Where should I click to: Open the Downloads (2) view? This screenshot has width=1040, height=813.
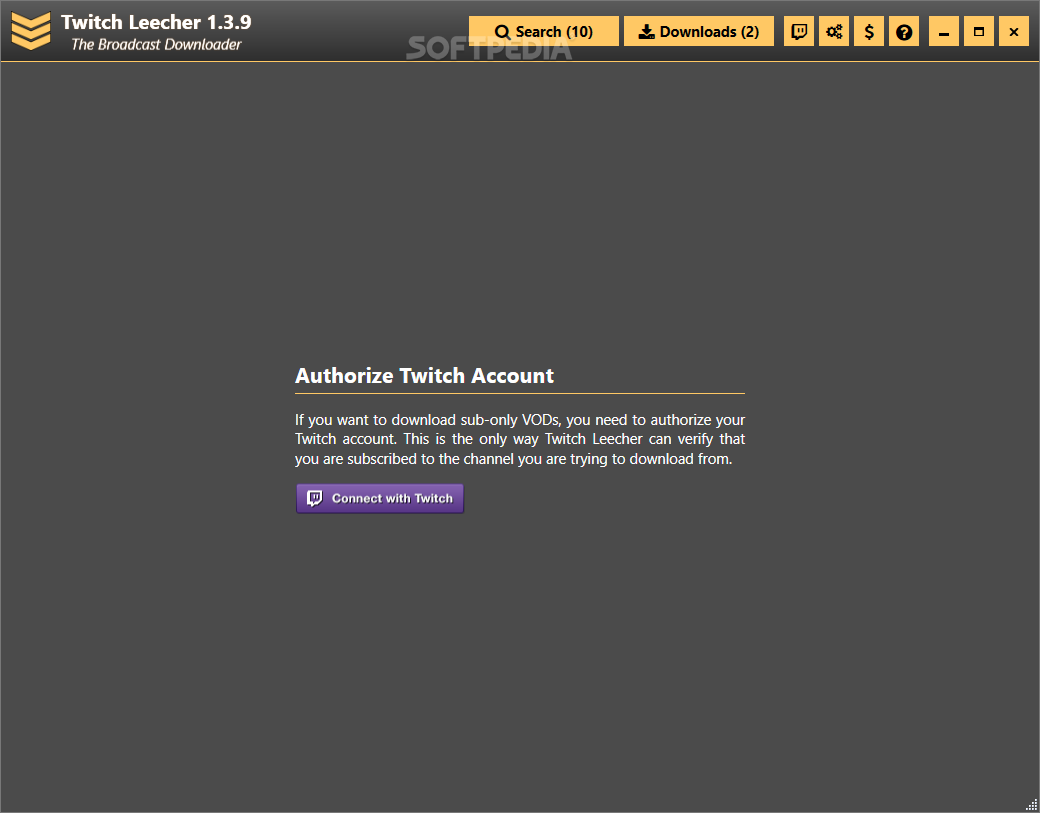tap(698, 31)
